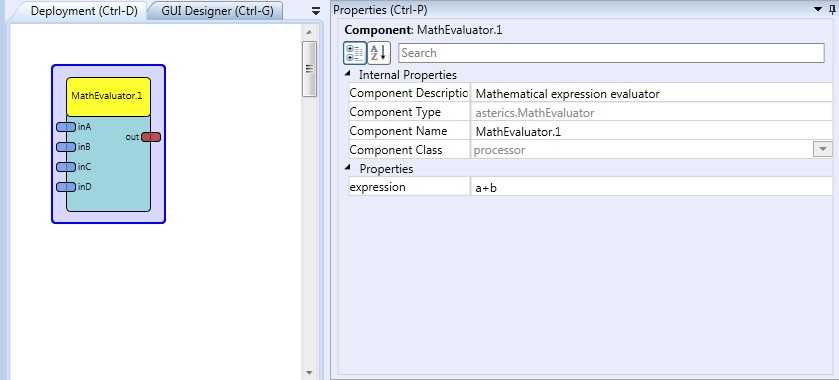
Task: Click the Component Class label
Action: coord(395,150)
